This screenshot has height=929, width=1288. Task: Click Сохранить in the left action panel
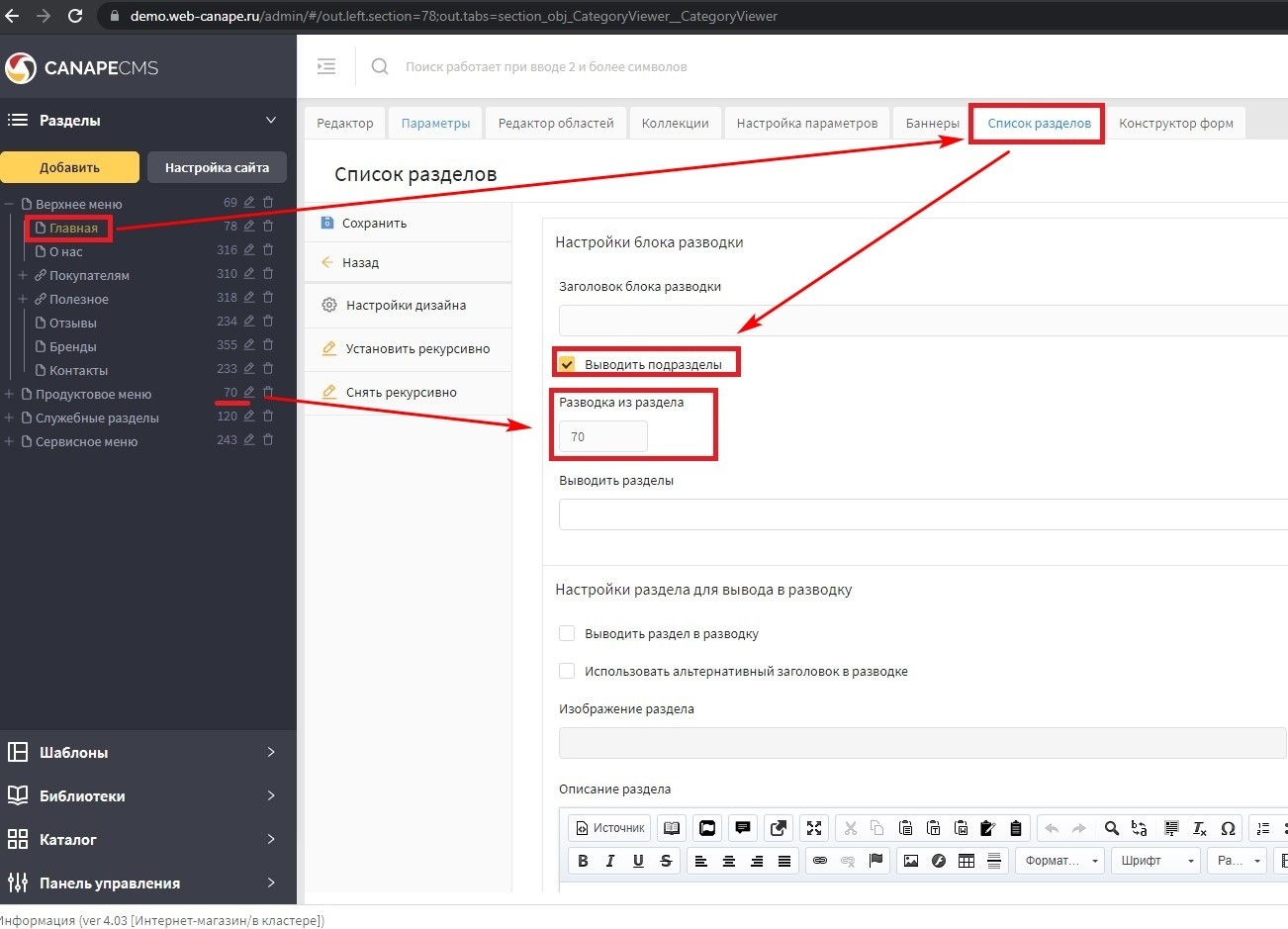pos(374,224)
